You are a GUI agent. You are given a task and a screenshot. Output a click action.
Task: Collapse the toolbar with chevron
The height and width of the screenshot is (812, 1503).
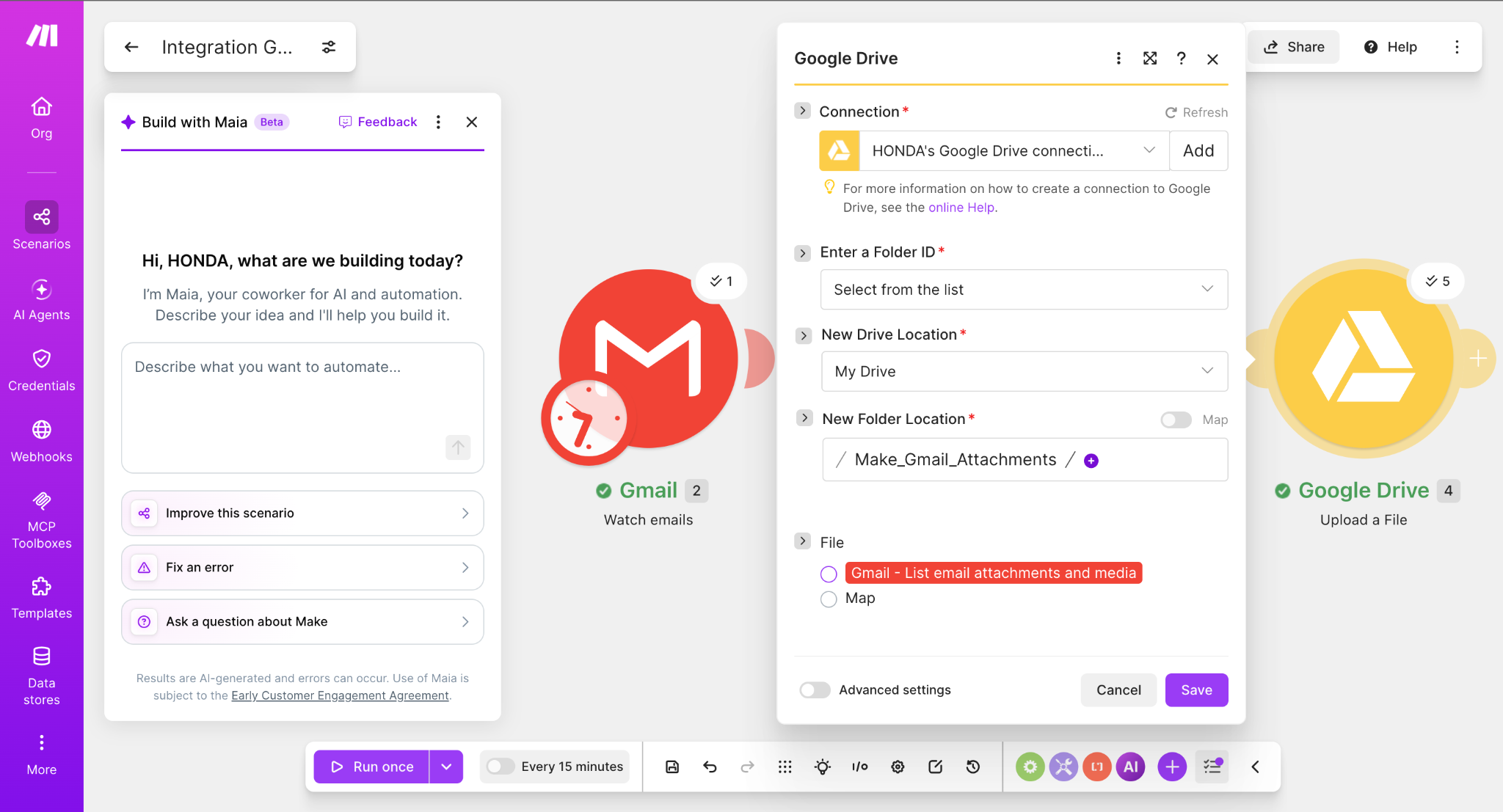1255,767
